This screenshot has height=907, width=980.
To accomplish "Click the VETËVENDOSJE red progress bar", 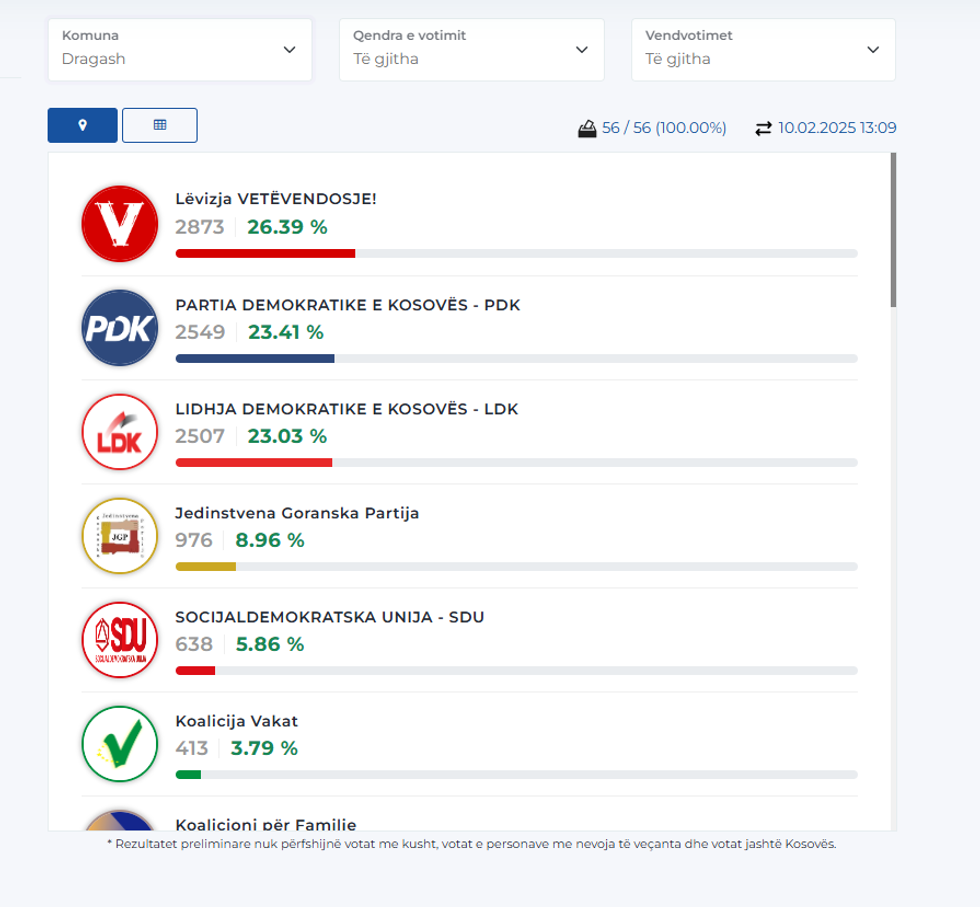I will click(x=265, y=254).
